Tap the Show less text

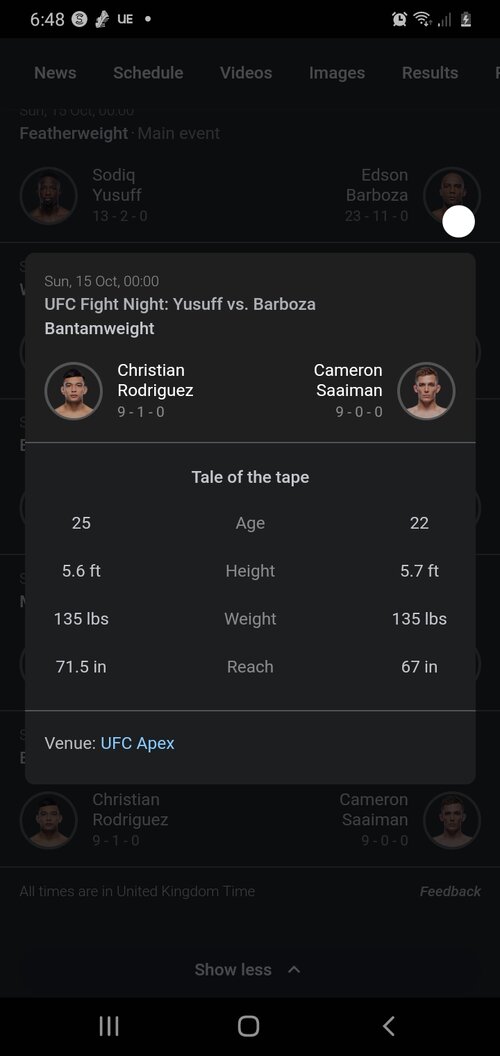(233, 970)
